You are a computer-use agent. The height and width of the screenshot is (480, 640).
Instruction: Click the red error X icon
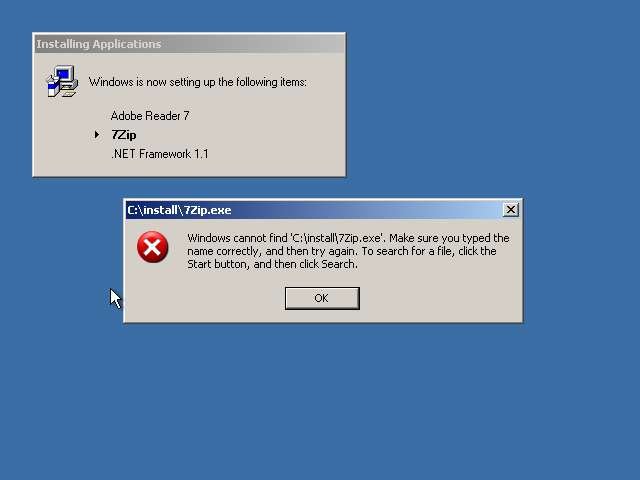coord(153,247)
